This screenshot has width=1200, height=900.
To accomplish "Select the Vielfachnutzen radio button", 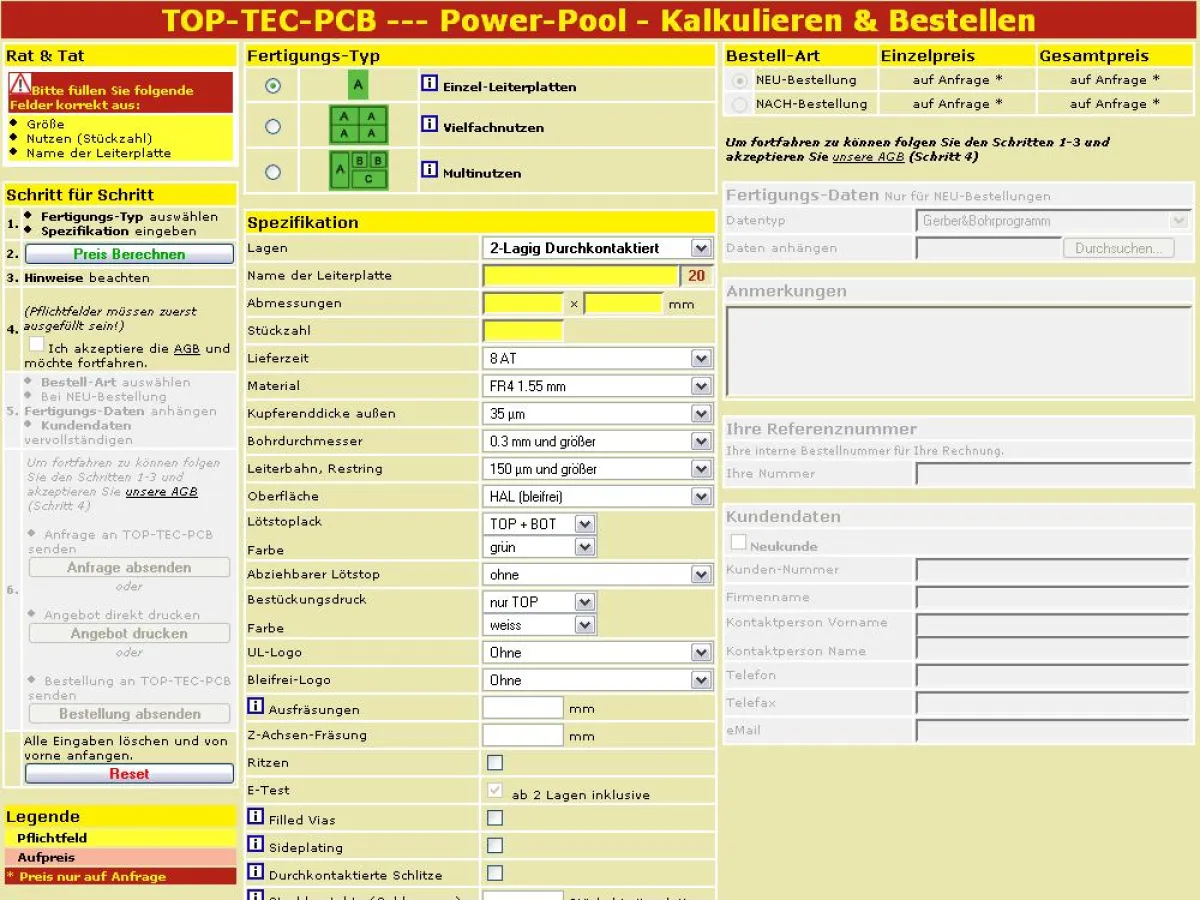I will [273, 126].
